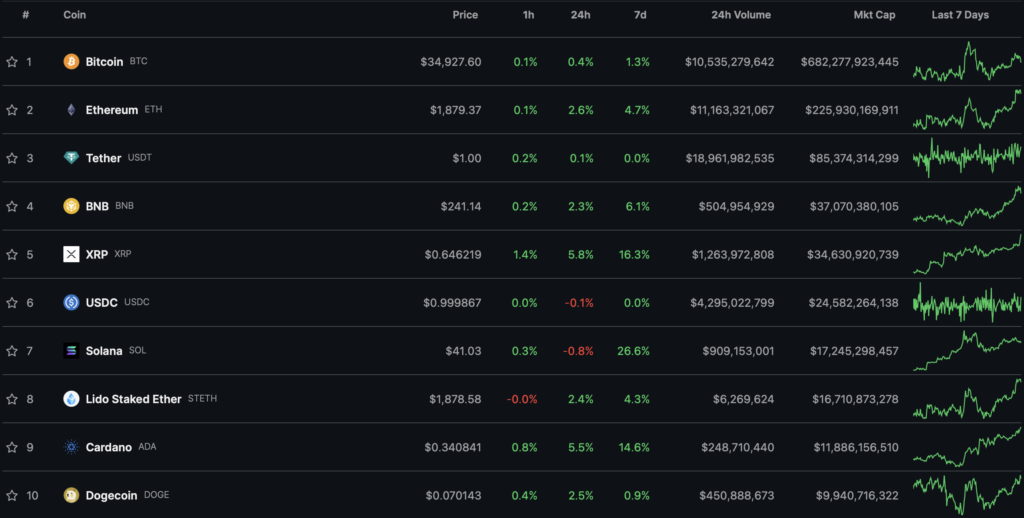Click the Solana logo icon

pyautogui.click(x=71, y=351)
